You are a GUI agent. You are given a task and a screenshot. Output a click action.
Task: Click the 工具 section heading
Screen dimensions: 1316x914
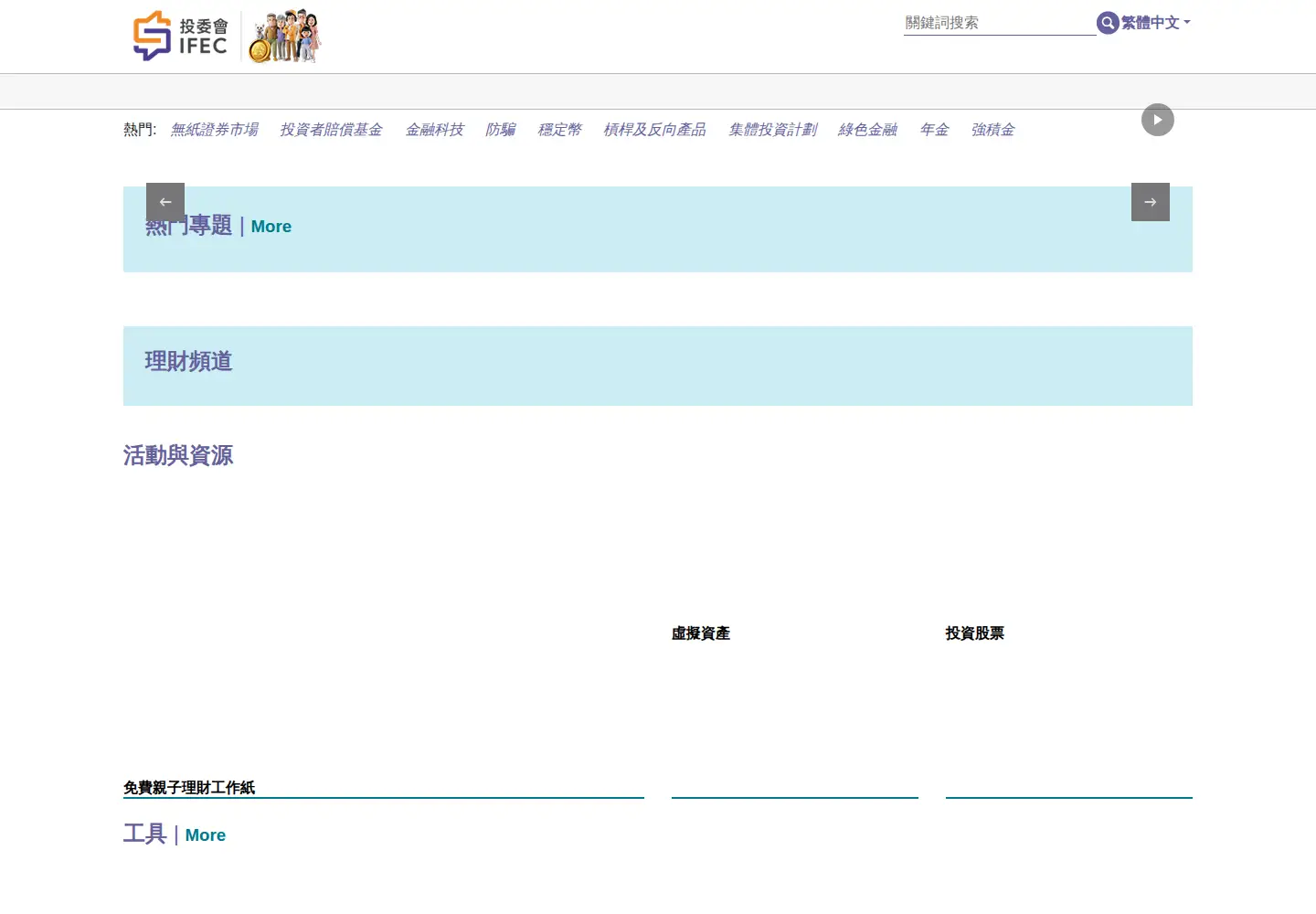tap(145, 834)
